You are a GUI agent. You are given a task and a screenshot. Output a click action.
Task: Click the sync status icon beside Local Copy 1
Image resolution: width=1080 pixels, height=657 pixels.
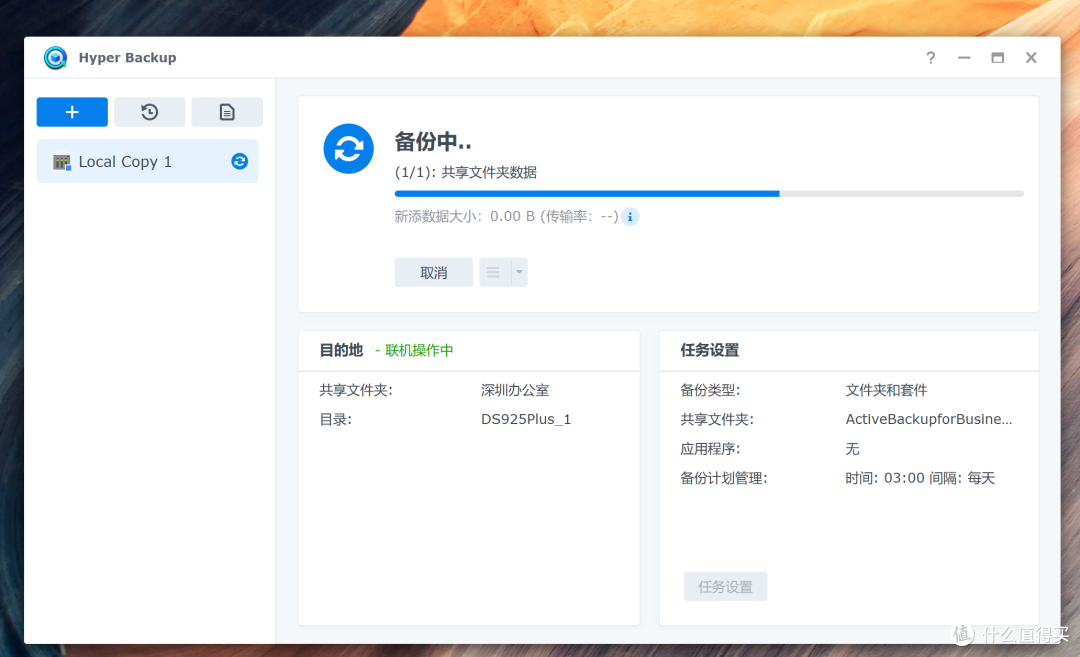click(240, 161)
